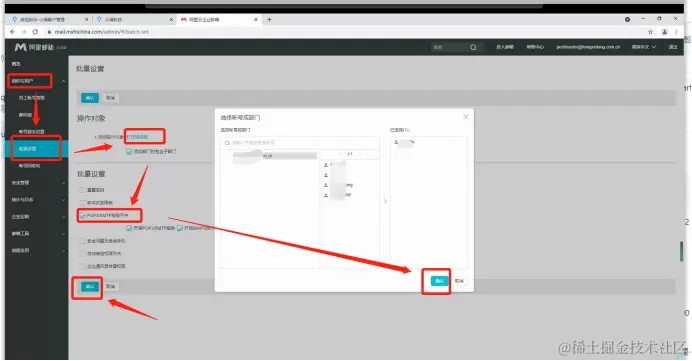Viewport: 692px width, 361px height.
Task: Open 账号默认设置 in the sidebar
Action: (31, 132)
